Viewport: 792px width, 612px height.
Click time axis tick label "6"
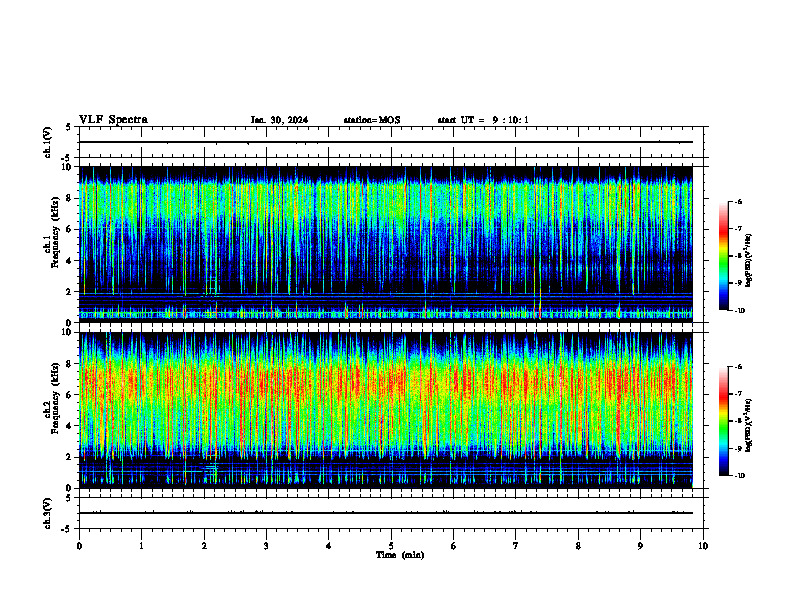tap(454, 546)
